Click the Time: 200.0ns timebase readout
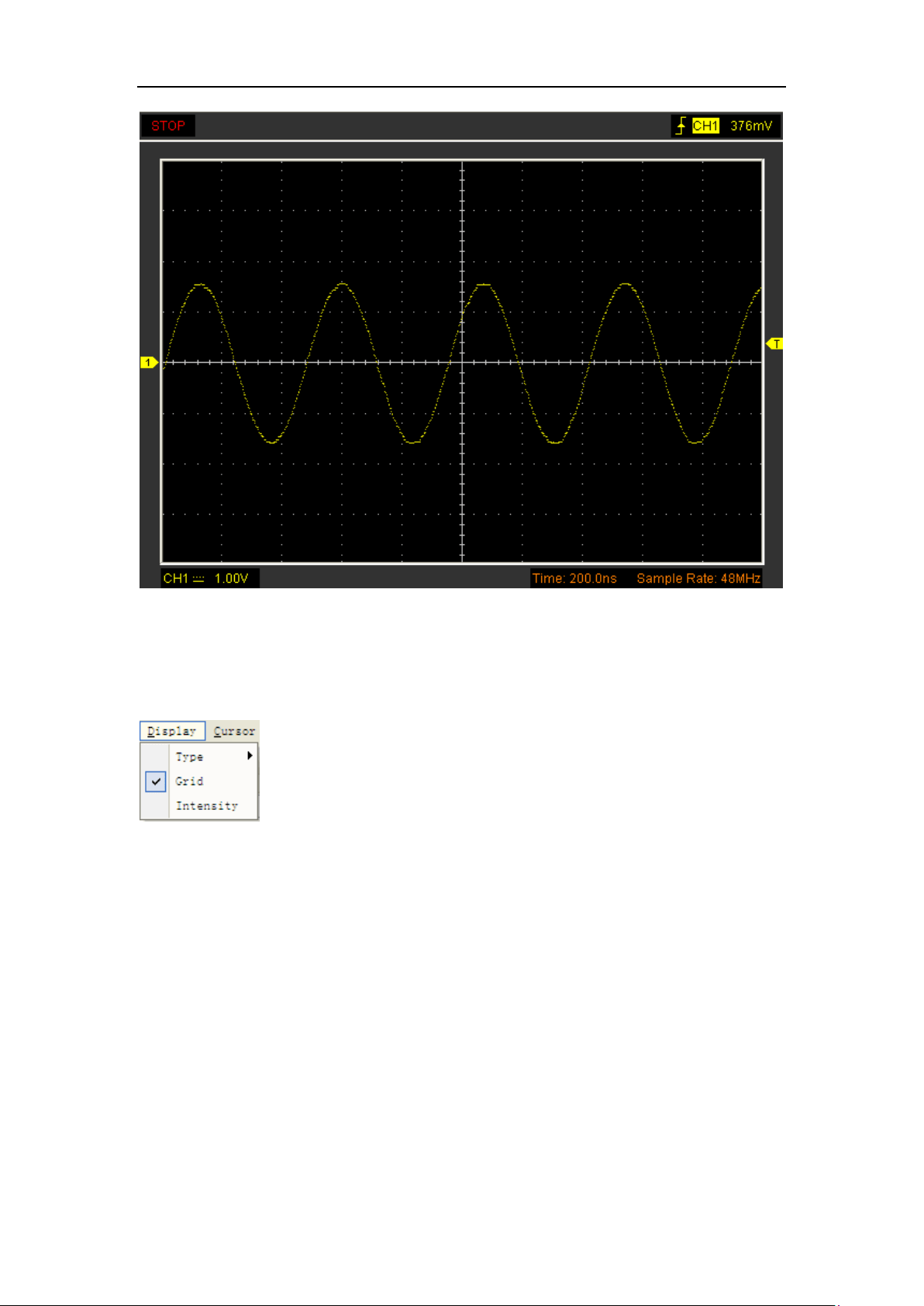Image resolution: width=924 pixels, height=1306 pixels. click(x=574, y=578)
